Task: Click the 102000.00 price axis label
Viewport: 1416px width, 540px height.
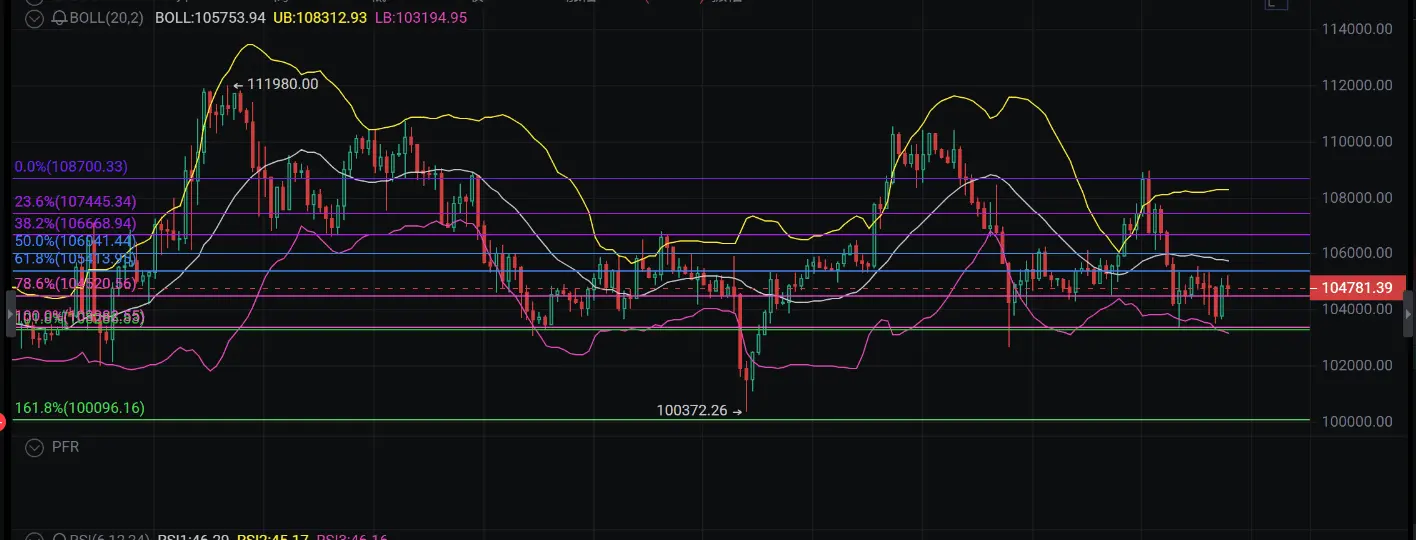Action: [x=1355, y=365]
